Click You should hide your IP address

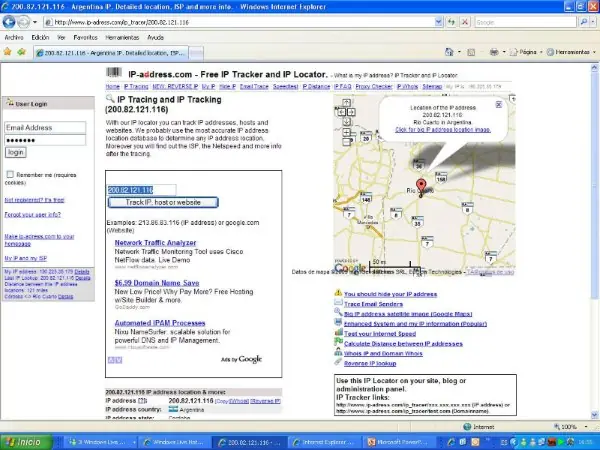pyautogui.click(x=390, y=294)
